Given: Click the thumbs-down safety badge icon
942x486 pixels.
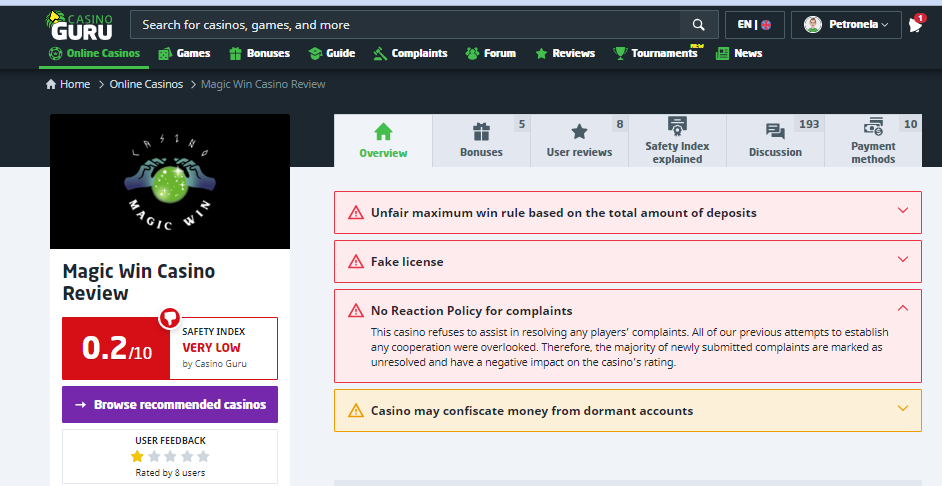Looking at the screenshot, I should tap(169, 318).
